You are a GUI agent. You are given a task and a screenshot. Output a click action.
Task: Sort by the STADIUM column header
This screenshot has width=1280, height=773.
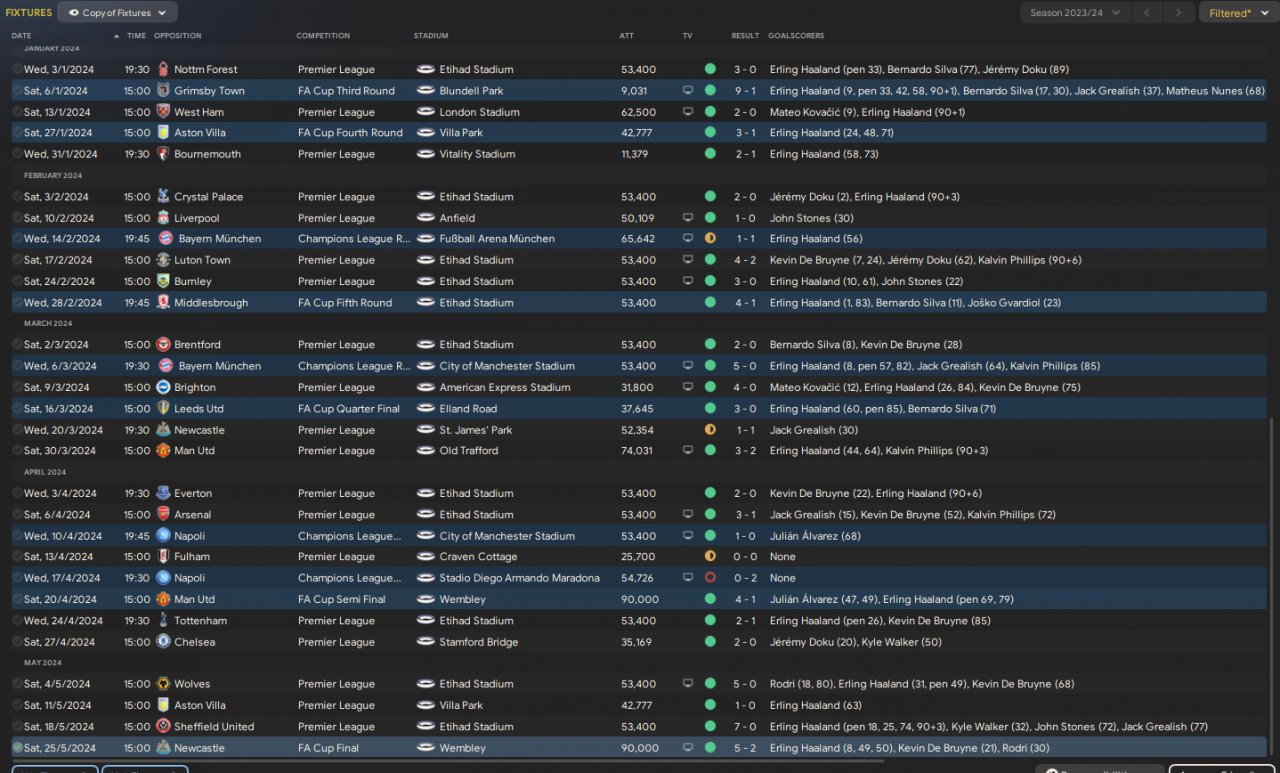pos(431,36)
